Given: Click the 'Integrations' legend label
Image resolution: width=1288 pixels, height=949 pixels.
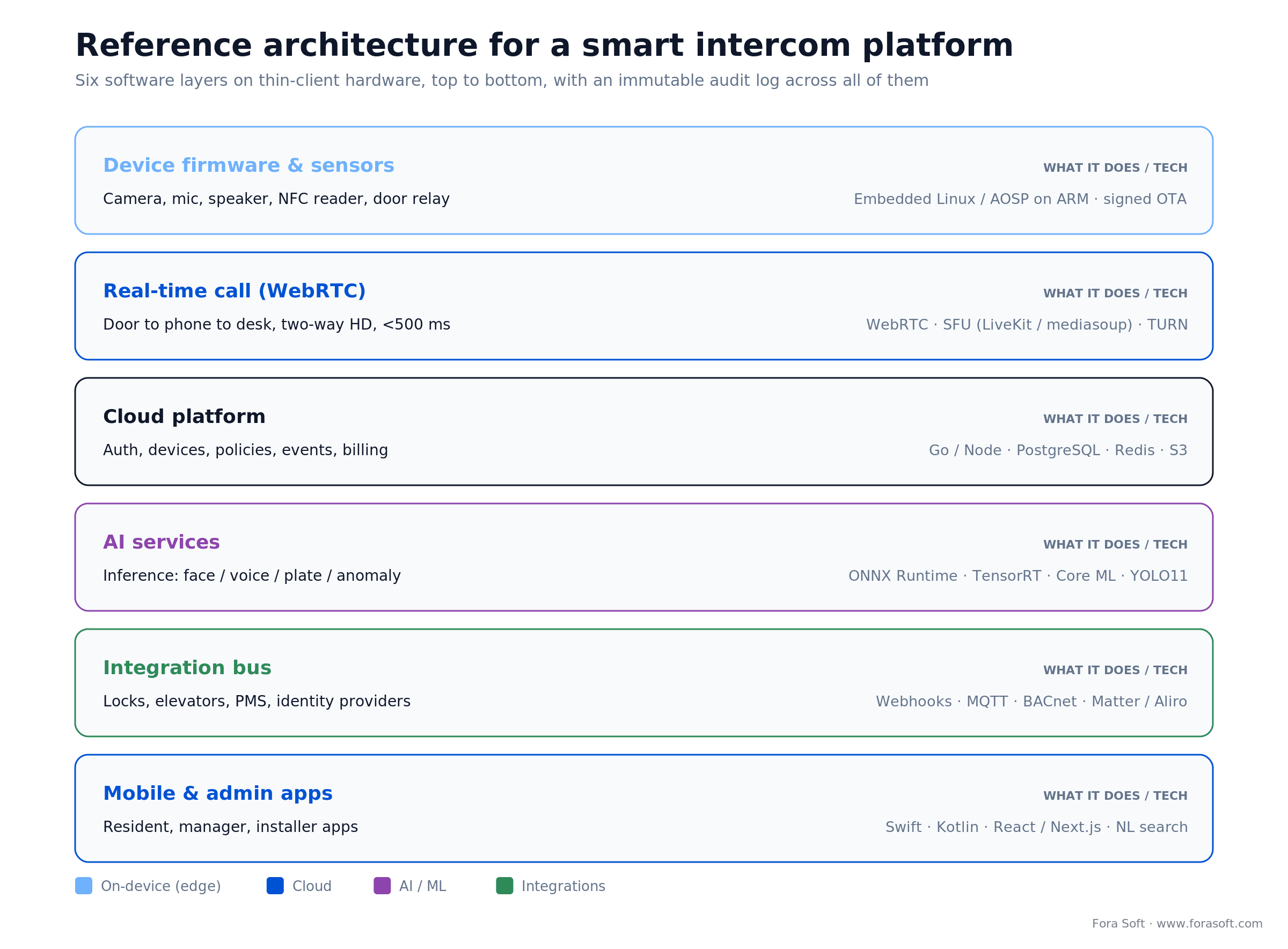Looking at the screenshot, I should point(563,886).
